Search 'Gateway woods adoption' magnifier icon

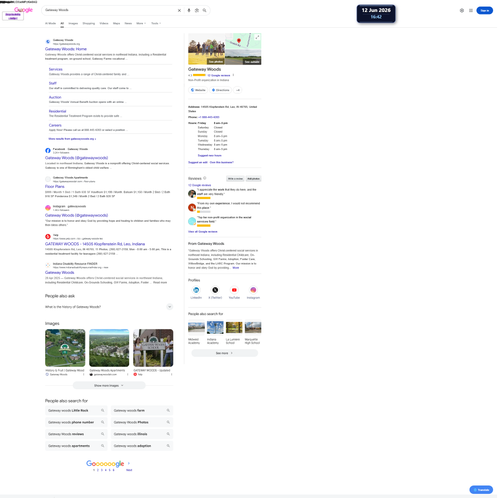click(168, 446)
